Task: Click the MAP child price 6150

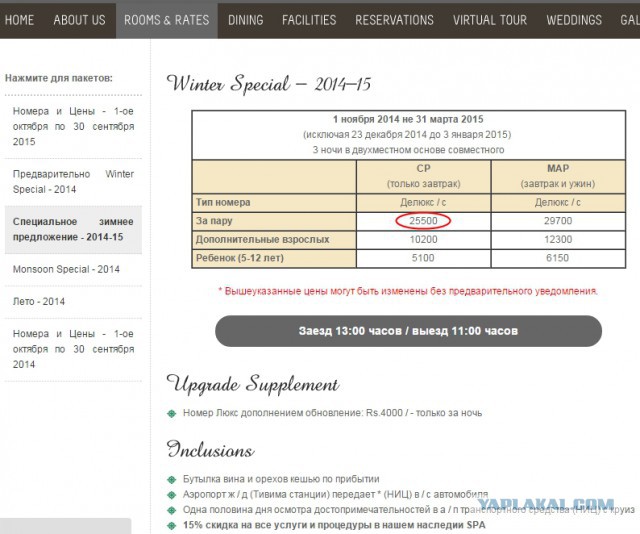Action: click(558, 258)
